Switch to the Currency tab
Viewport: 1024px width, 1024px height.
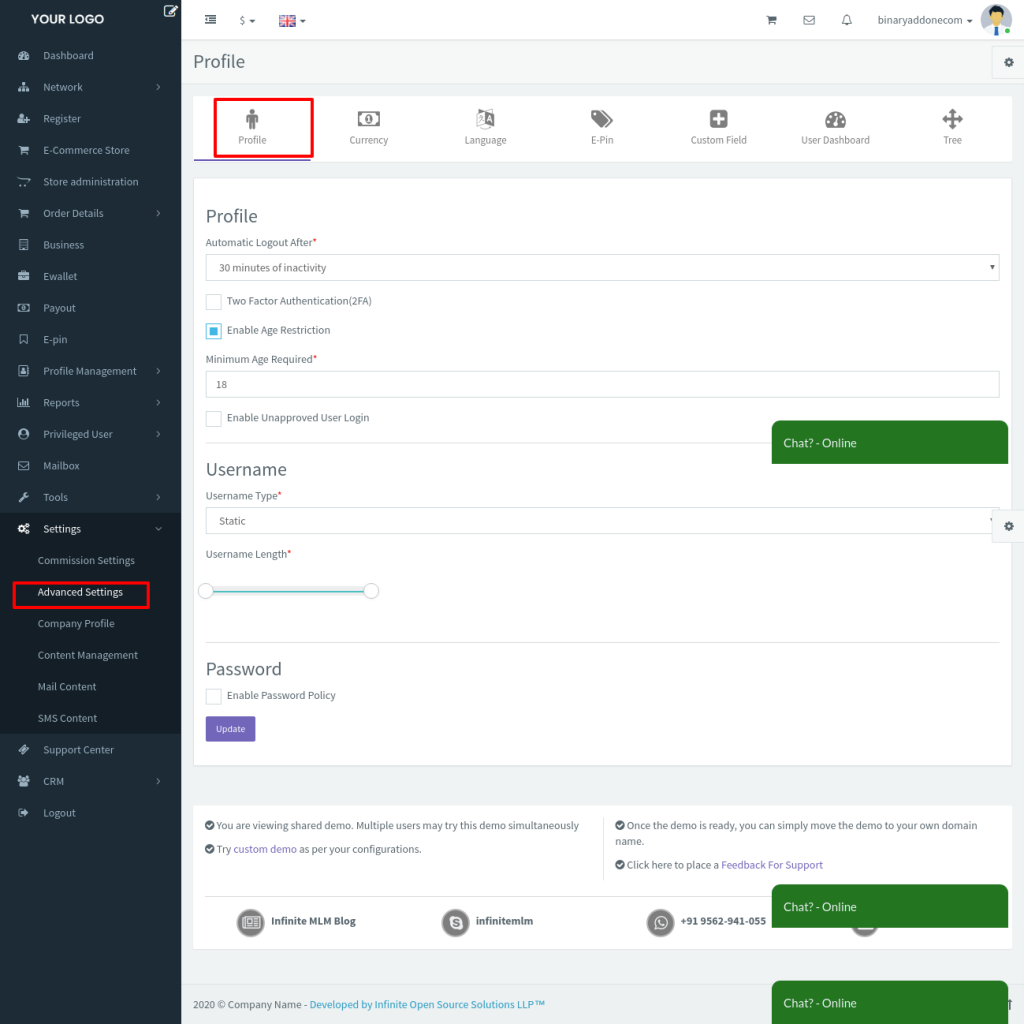click(x=368, y=128)
